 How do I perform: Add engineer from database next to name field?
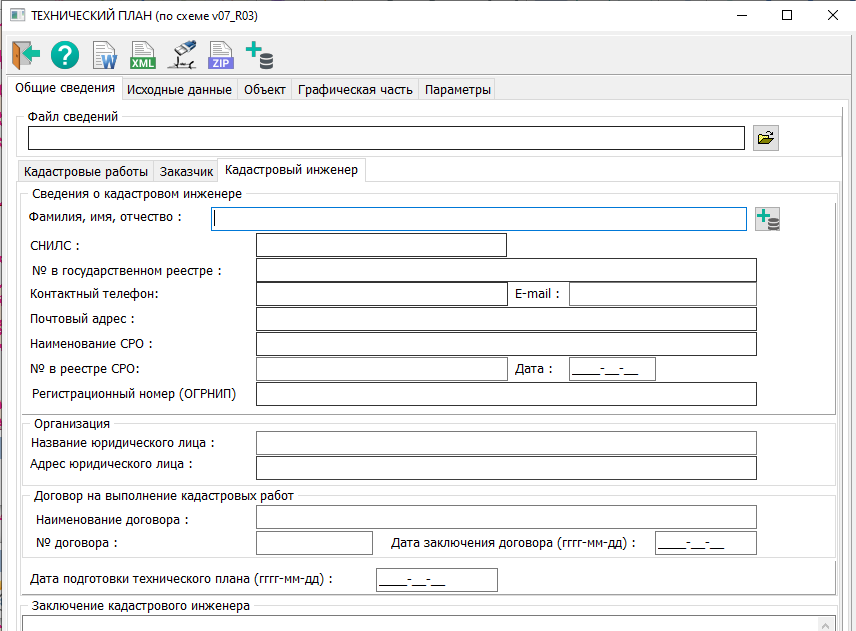tap(767, 219)
